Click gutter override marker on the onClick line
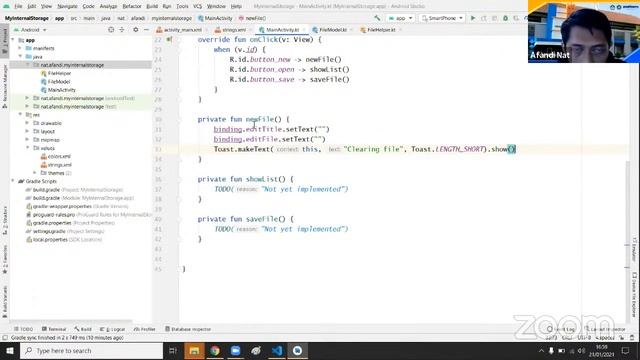 pos(169,40)
